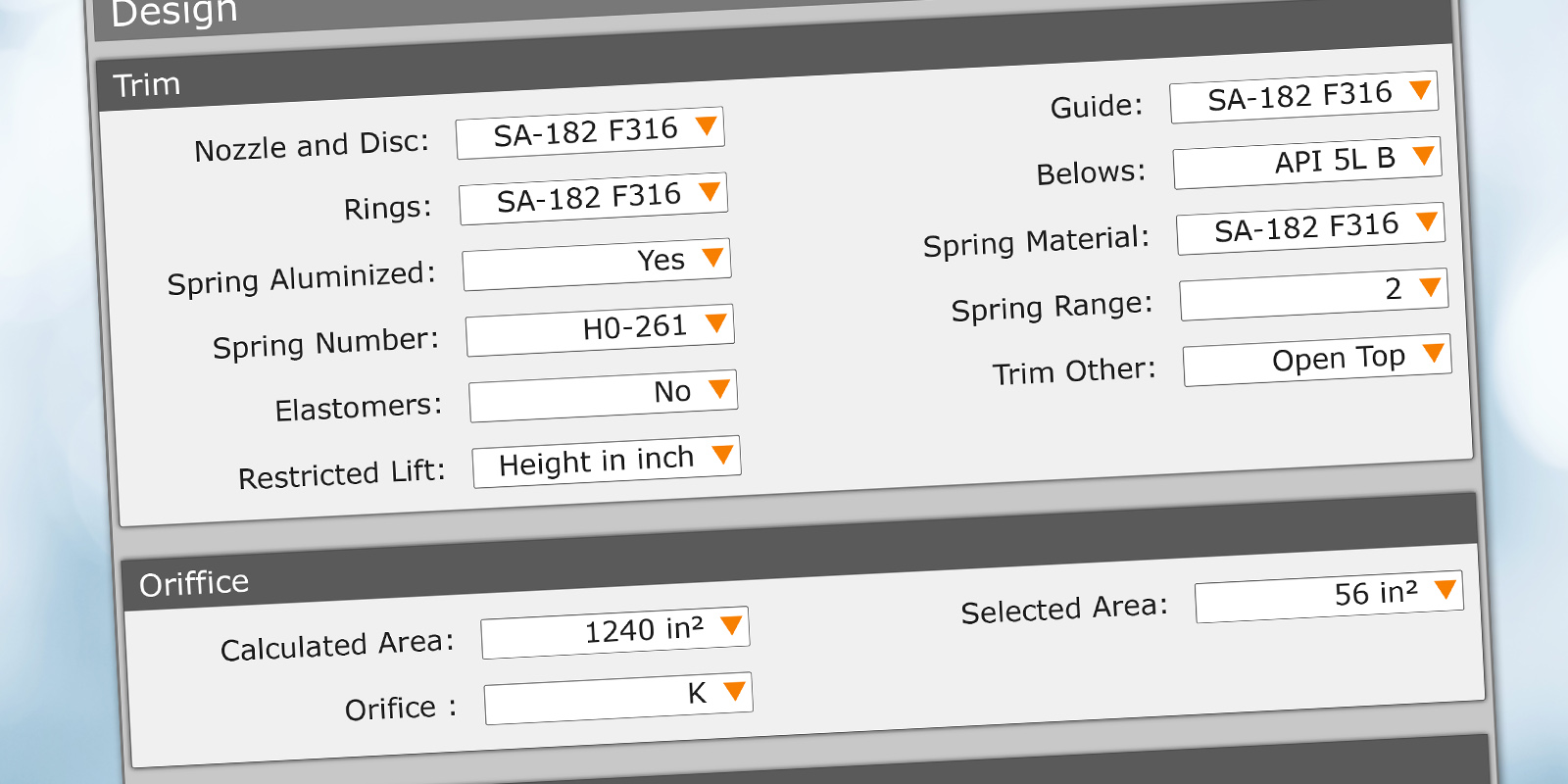
Task: Click the Design panel title bar
Action: pos(174,14)
